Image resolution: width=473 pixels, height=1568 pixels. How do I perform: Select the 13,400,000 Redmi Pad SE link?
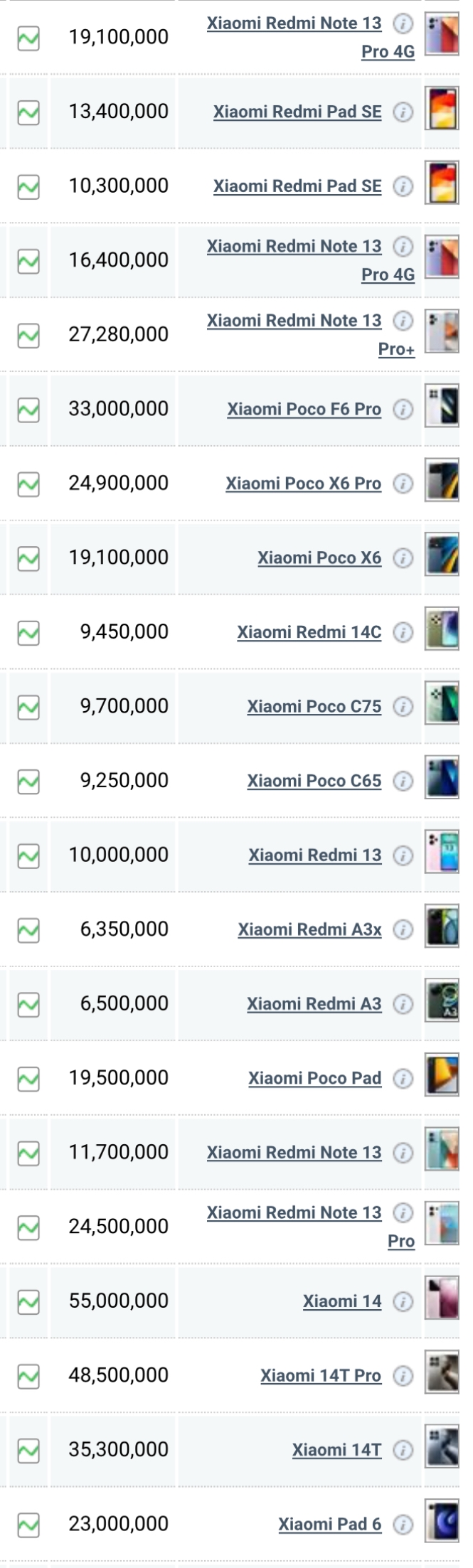point(297,112)
